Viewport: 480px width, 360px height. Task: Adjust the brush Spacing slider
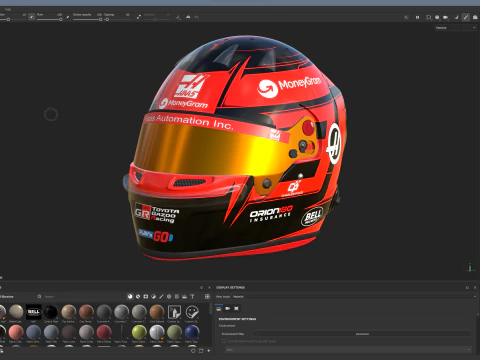coord(117,19)
